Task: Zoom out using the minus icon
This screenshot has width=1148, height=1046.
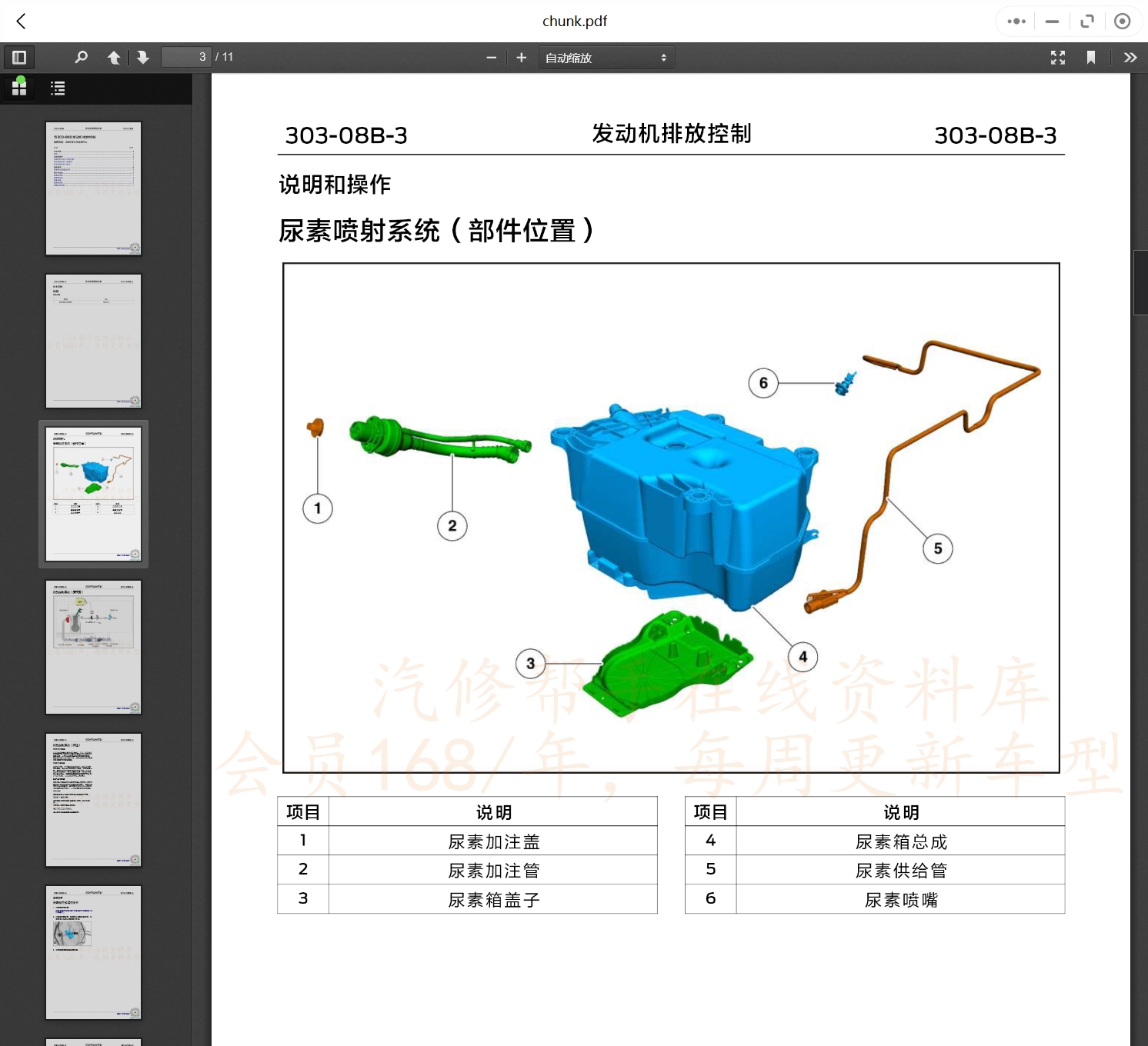Action: pos(492,57)
